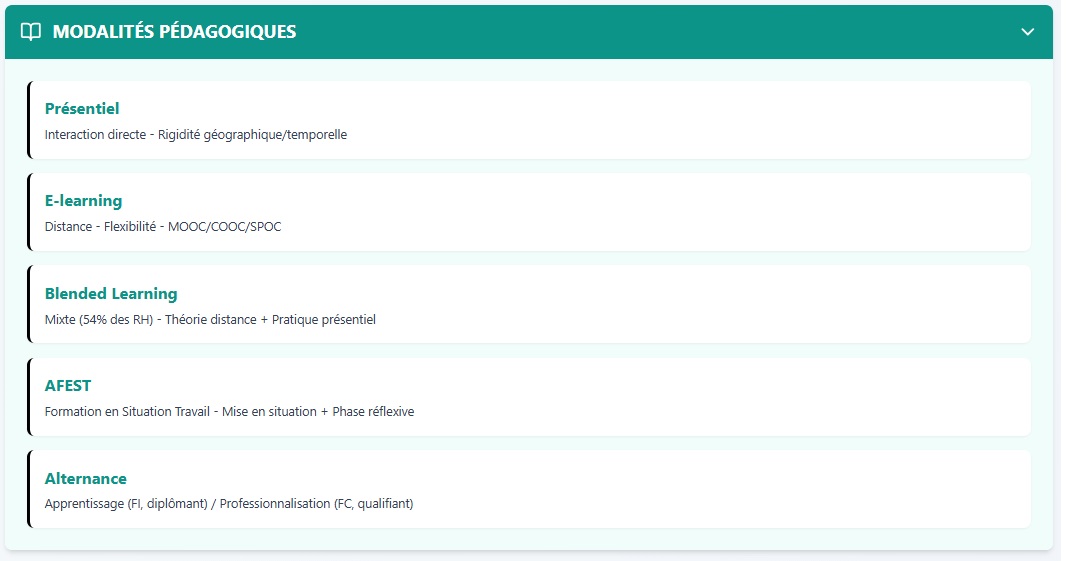Click "Formation en Situation Travail" description line
This screenshot has height=561, width=1067.
(x=229, y=411)
